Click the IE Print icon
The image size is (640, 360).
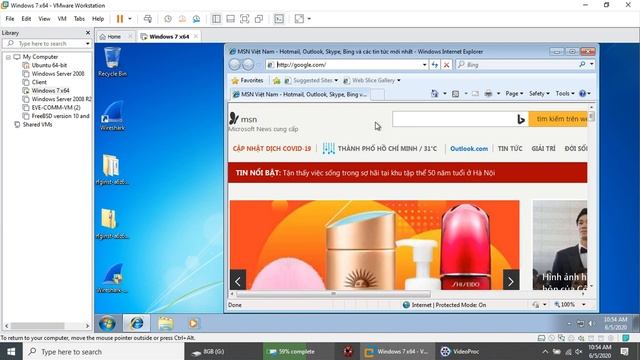click(488, 93)
